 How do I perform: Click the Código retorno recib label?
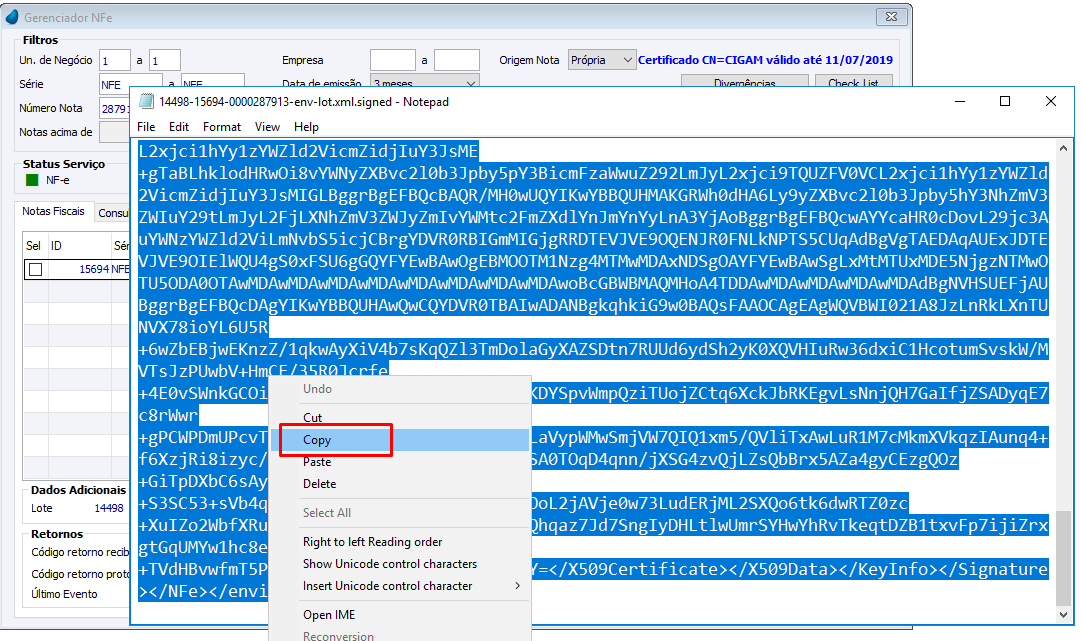[80, 552]
